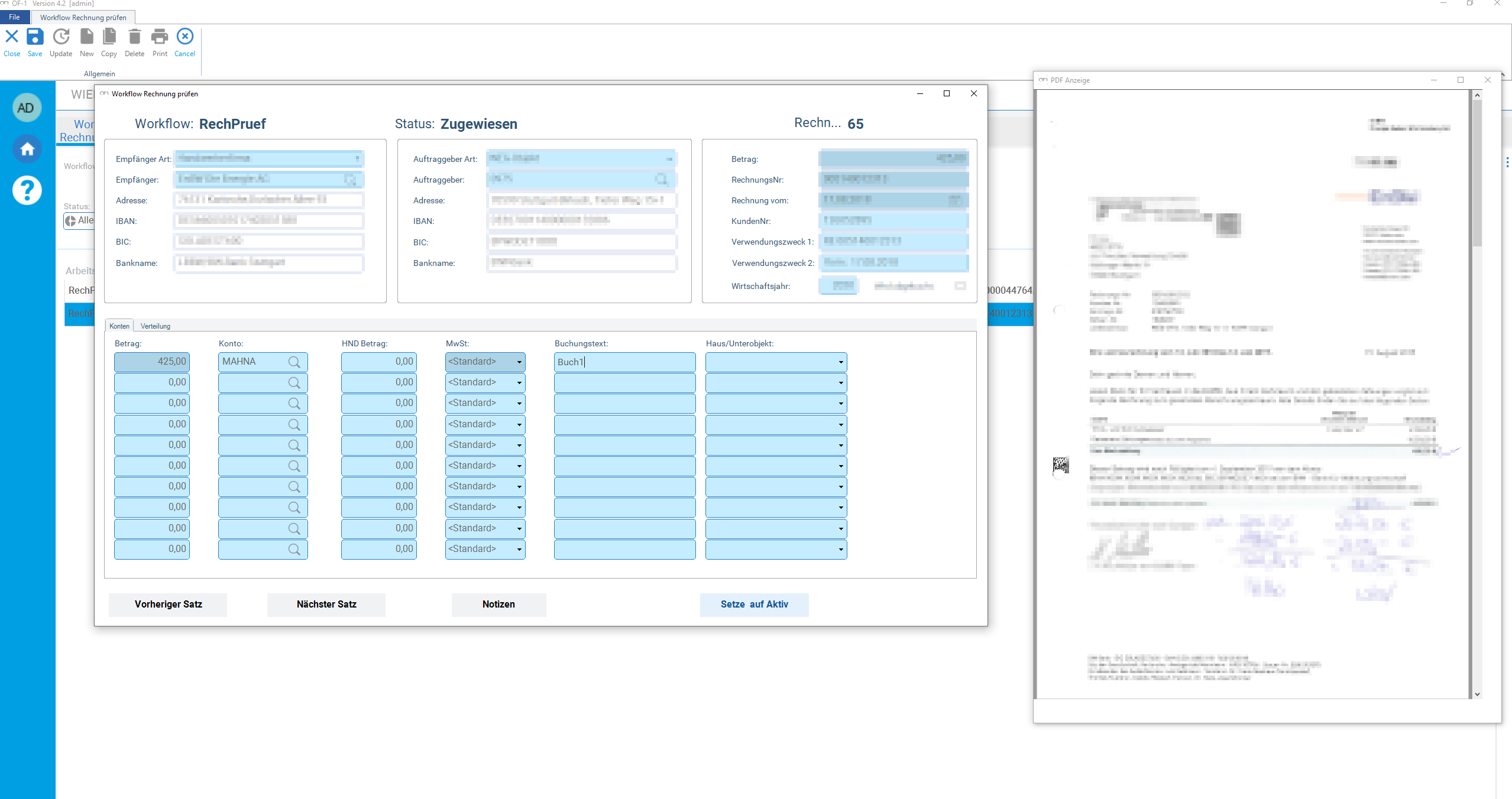This screenshot has height=799, width=1512.
Task: Click the Print icon in toolbar
Action: [159, 36]
